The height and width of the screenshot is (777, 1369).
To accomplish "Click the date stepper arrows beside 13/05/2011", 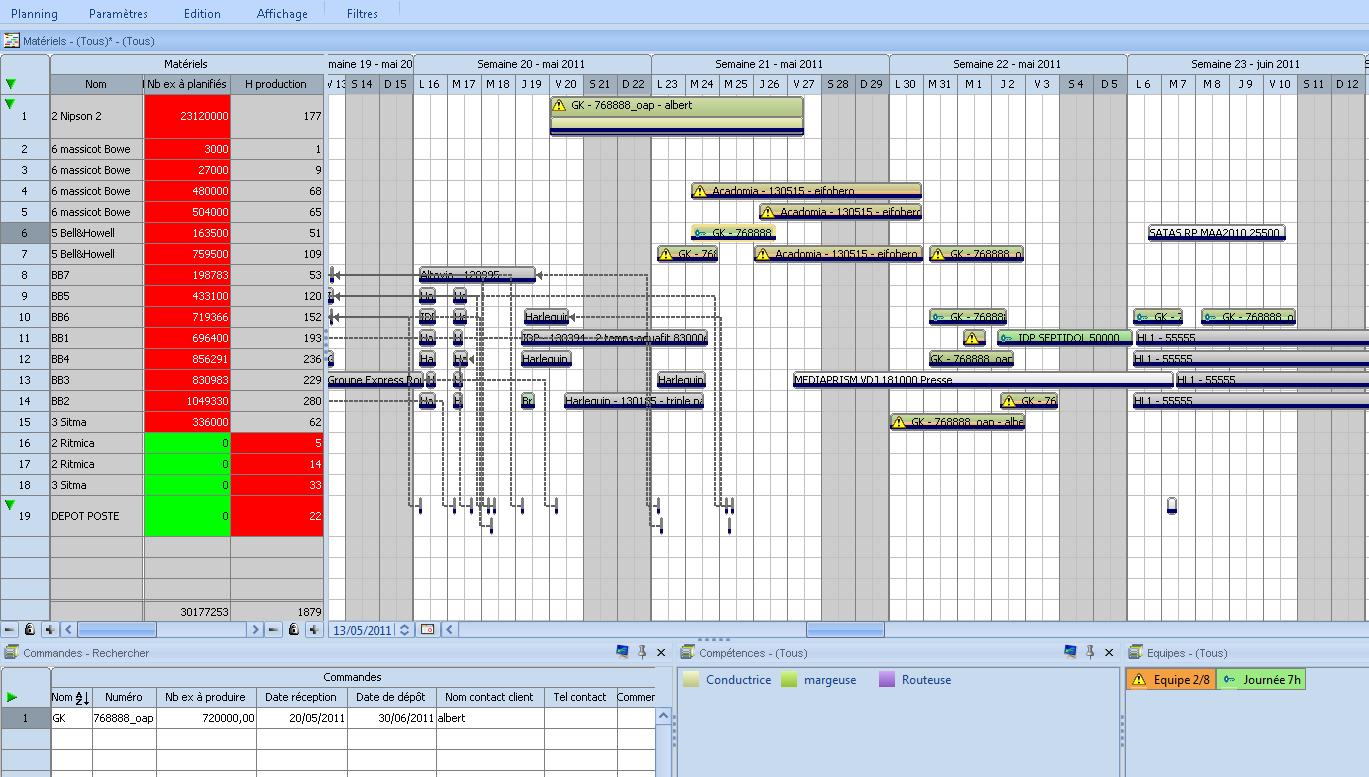I will click(404, 630).
